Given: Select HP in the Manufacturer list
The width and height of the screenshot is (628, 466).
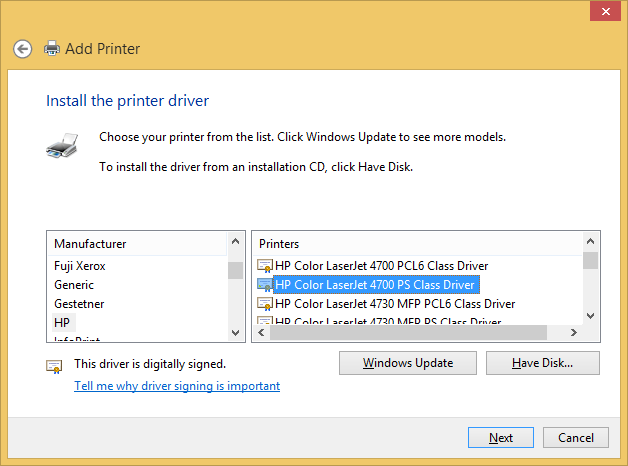Looking at the screenshot, I should (x=62, y=323).
